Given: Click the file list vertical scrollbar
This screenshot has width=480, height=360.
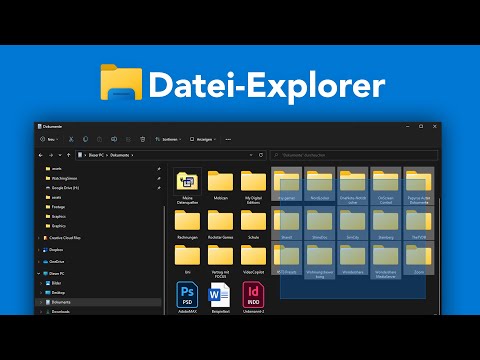Looking at the screenshot, I should (x=439, y=255).
